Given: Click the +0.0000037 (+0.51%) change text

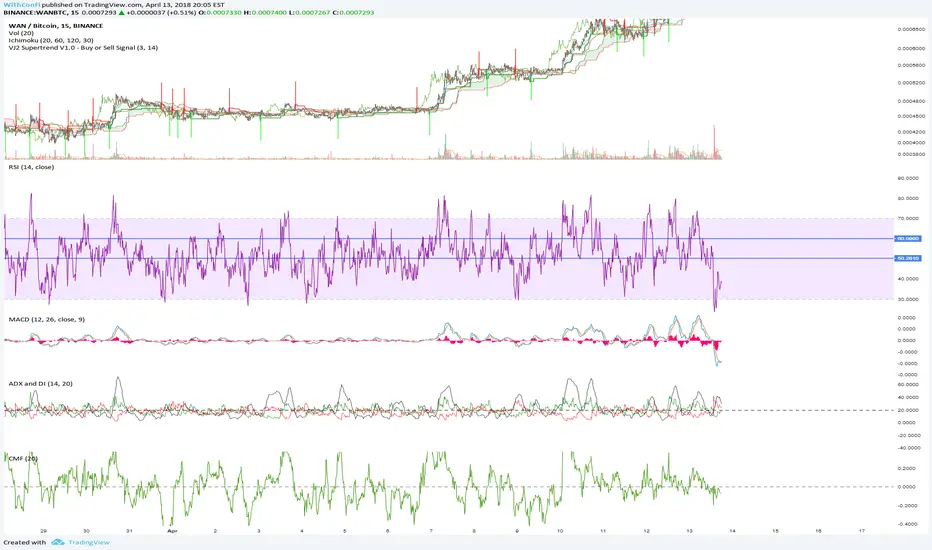Looking at the screenshot, I should 161,12.
